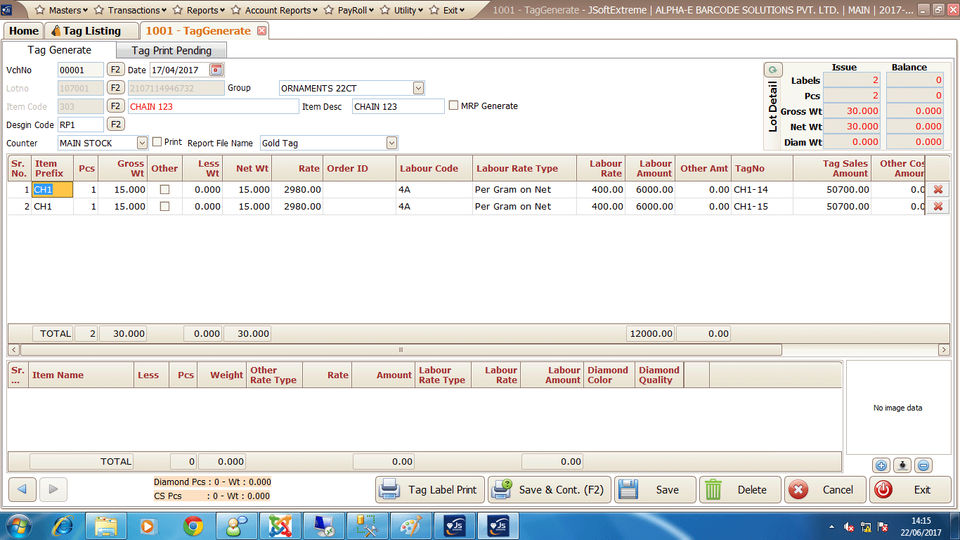Open the Account Reports menu
The image size is (960, 540).
point(275,10)
